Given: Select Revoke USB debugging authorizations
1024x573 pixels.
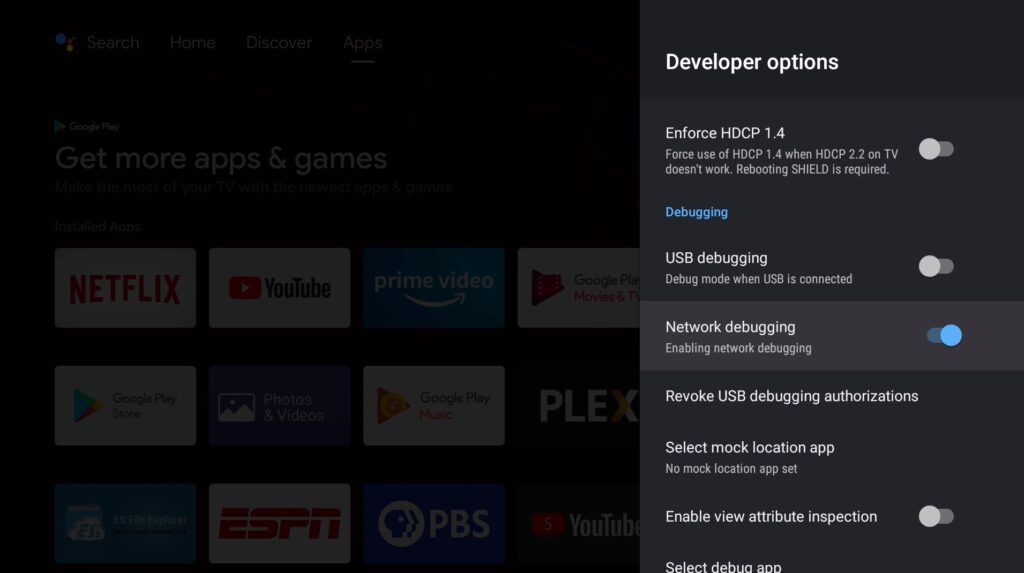Looking at the screenshot, I should [832, 396].
